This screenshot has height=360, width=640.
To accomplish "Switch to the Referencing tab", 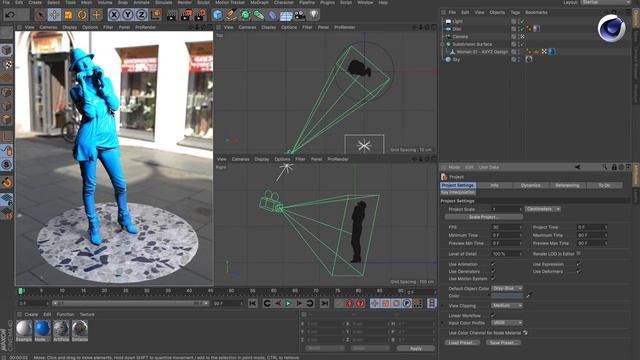I will tap(567, 185).
